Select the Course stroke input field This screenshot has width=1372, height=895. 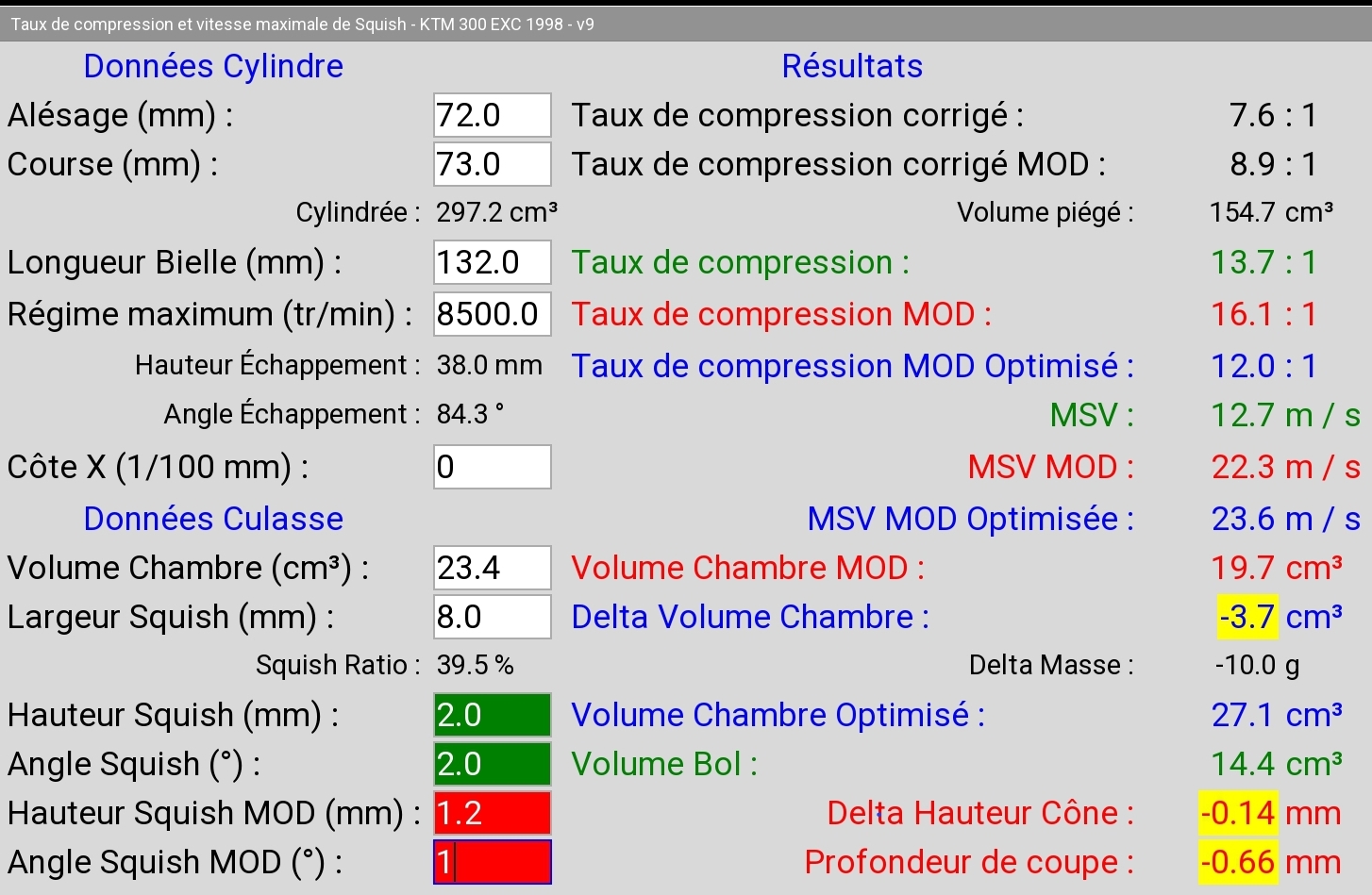point(492,164)
